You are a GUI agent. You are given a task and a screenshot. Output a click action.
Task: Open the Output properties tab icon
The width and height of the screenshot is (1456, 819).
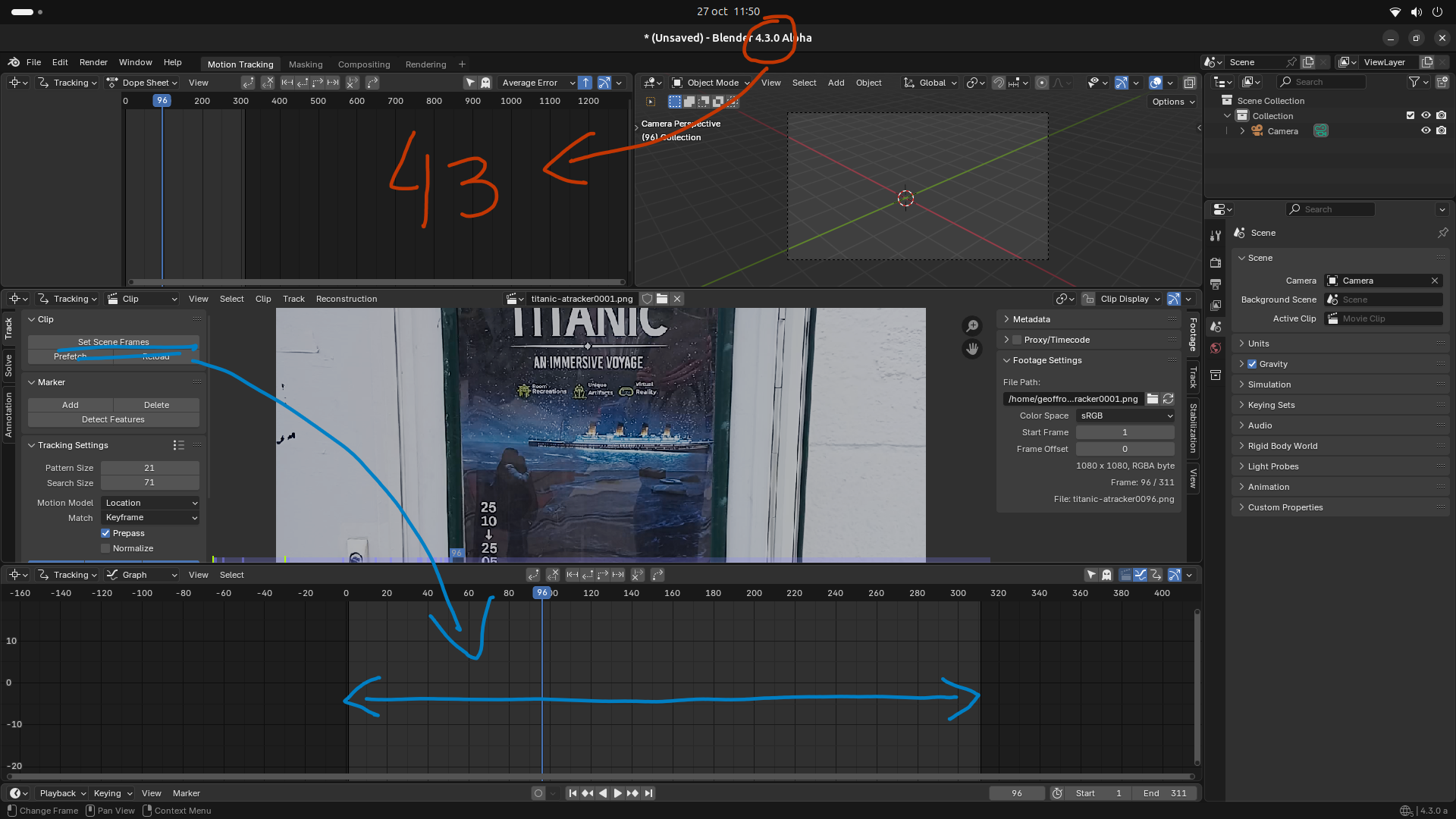pos(1216,284)
